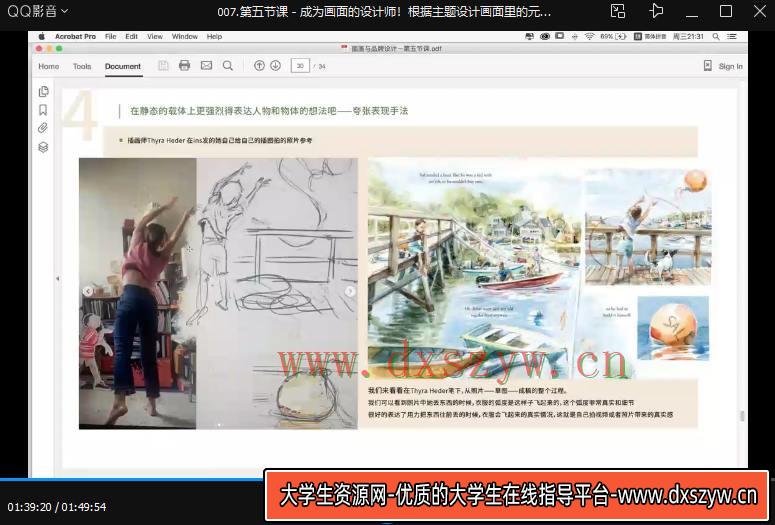Expand the Acrobat left navigation pane arrow
The height and width of the screenshot is (525, 775).
click(57, 278)
